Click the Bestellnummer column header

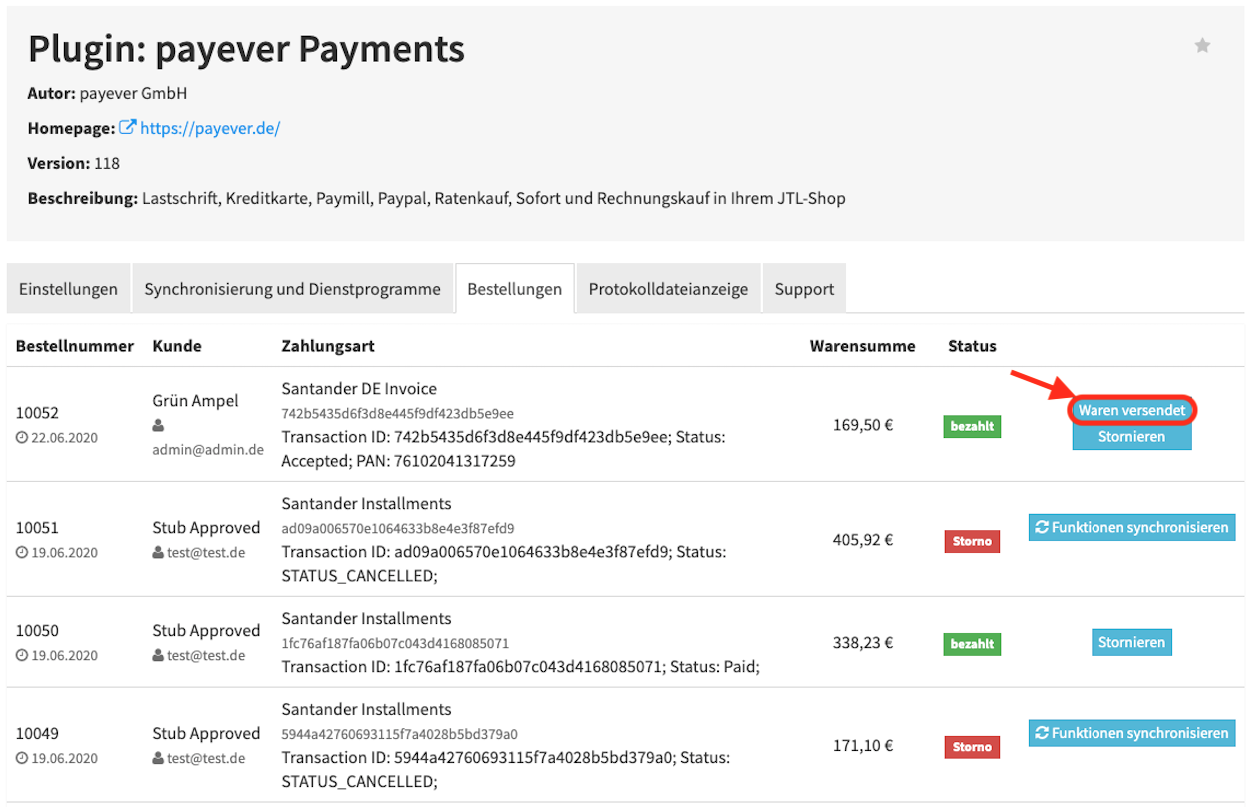tap(75, 346)
